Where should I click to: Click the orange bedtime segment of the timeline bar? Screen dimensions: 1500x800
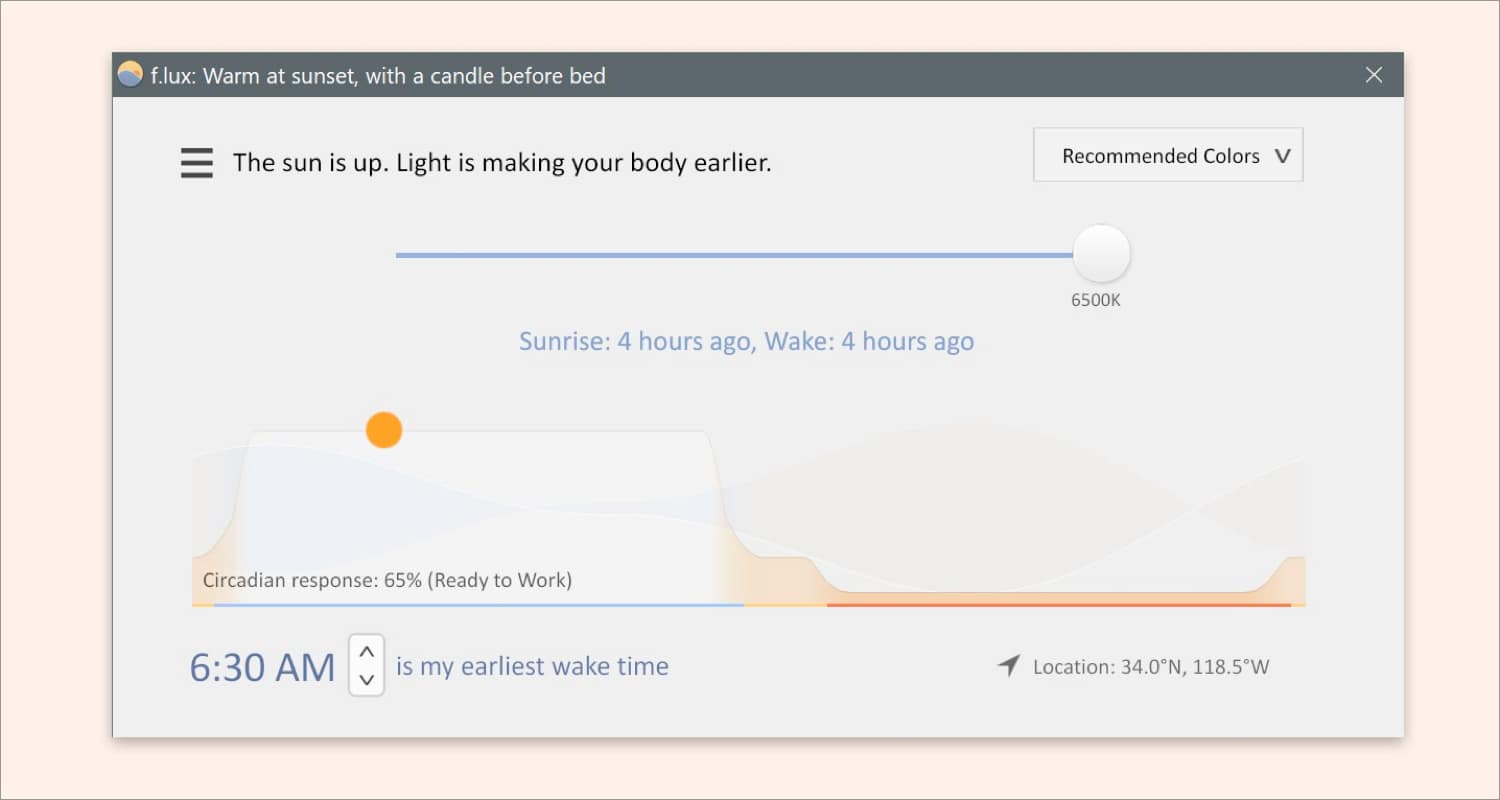[x=1059, y=605]
